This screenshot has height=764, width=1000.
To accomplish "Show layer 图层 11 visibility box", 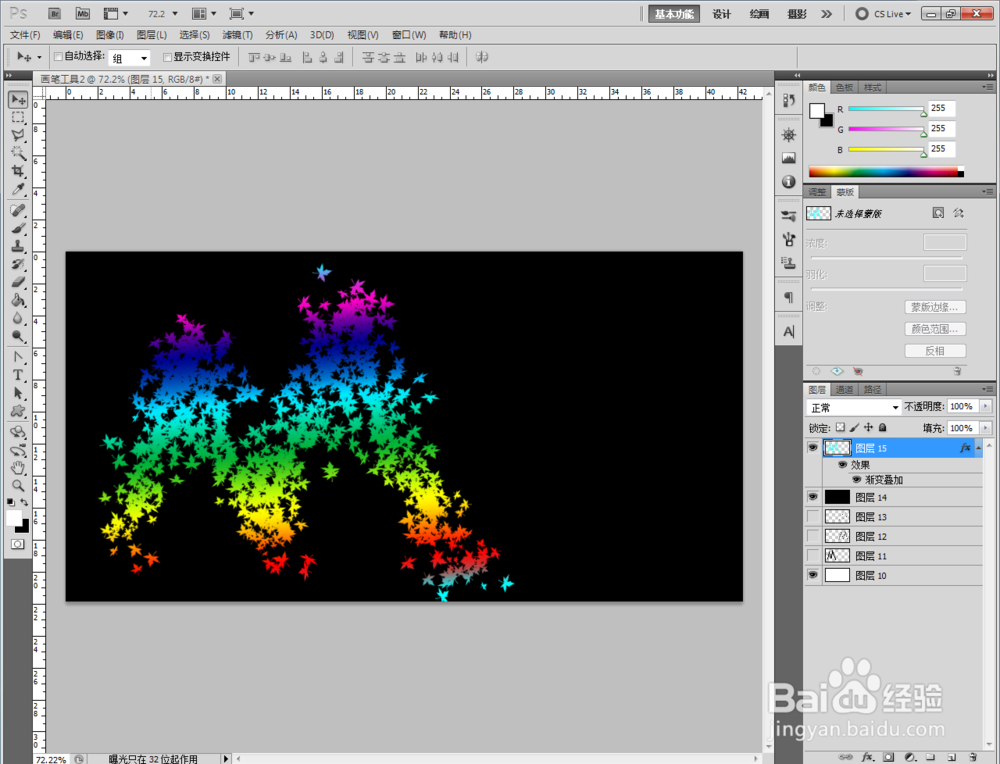I will click(x=812, y=556).
